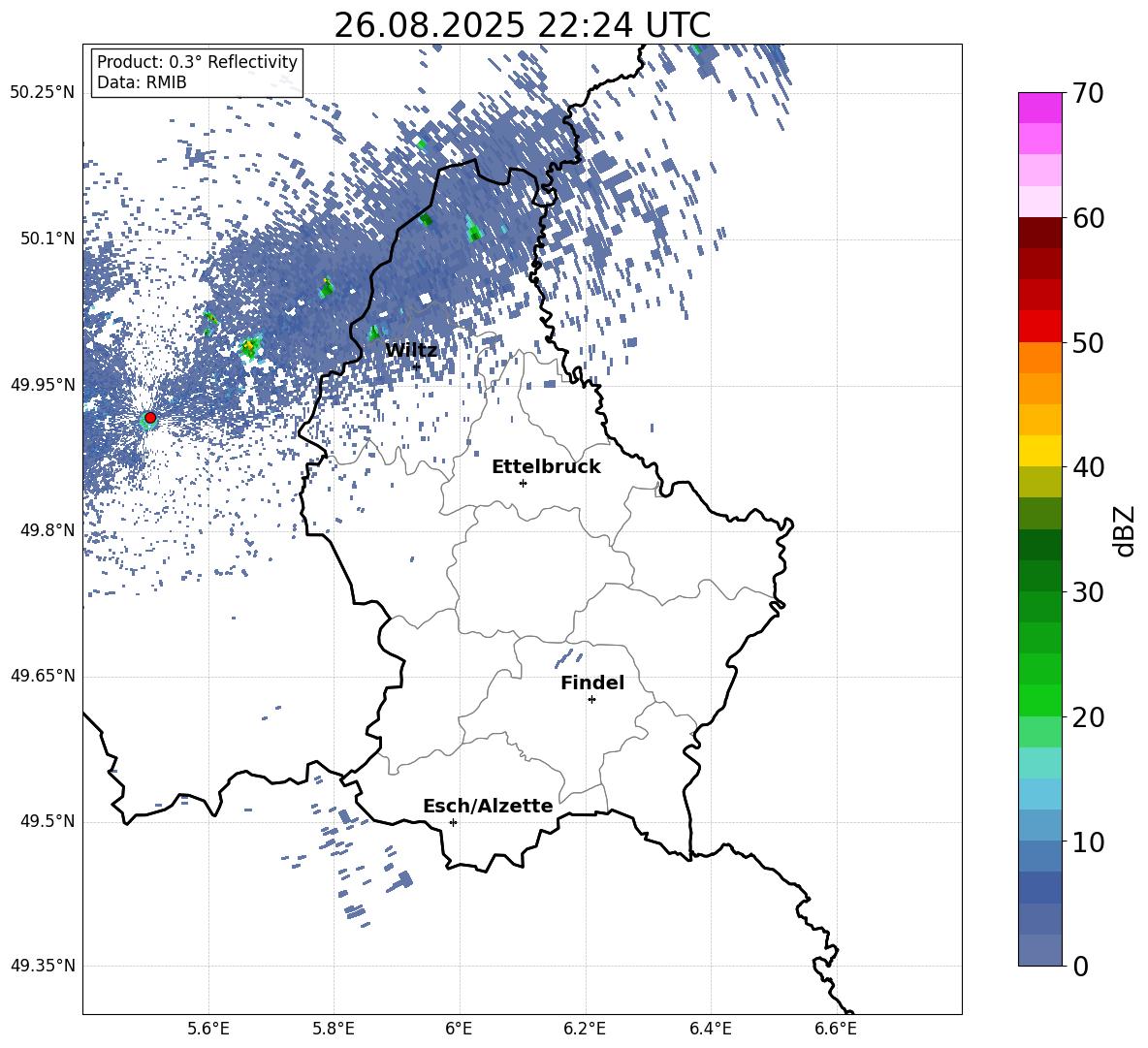Click the title 26.08.2025 22:24 UTC
This screenshot has height=1048, width=1148.
point(522,25)
